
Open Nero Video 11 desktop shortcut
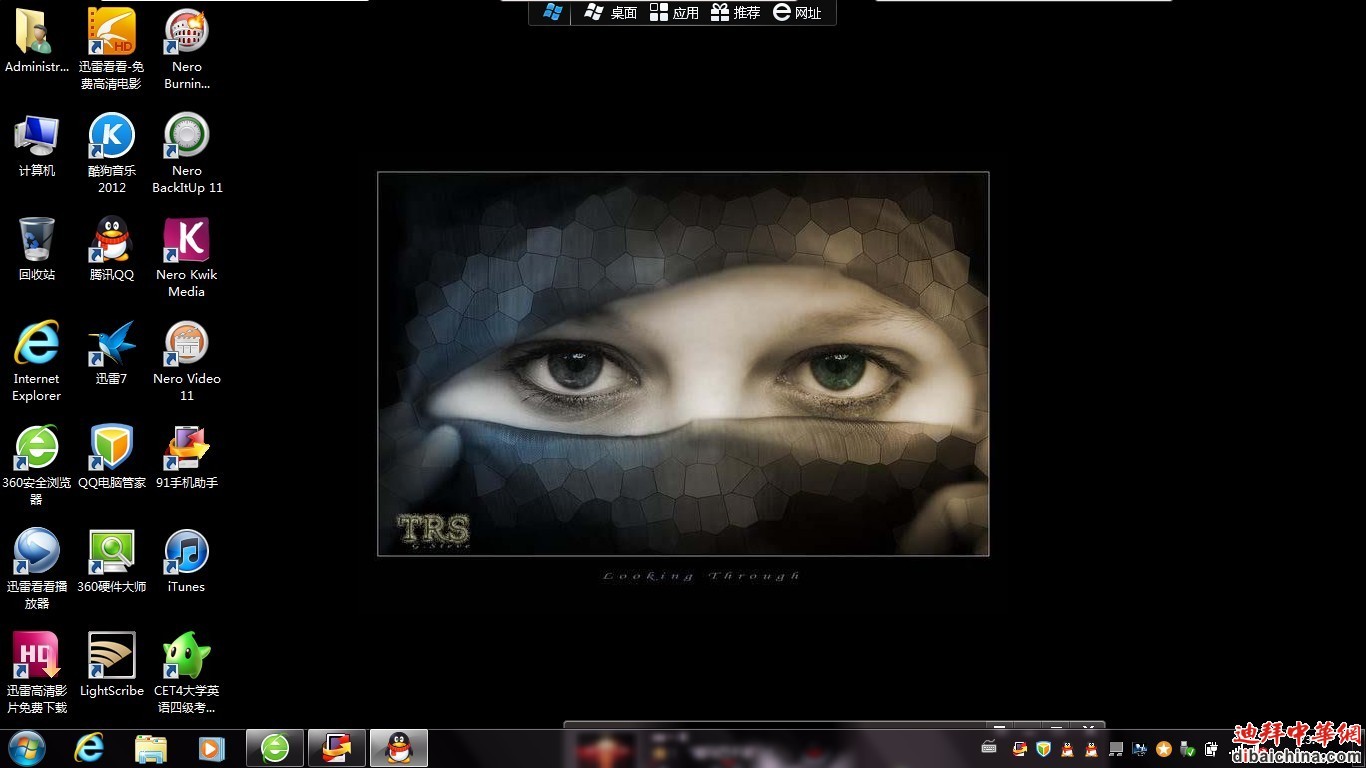186,361
